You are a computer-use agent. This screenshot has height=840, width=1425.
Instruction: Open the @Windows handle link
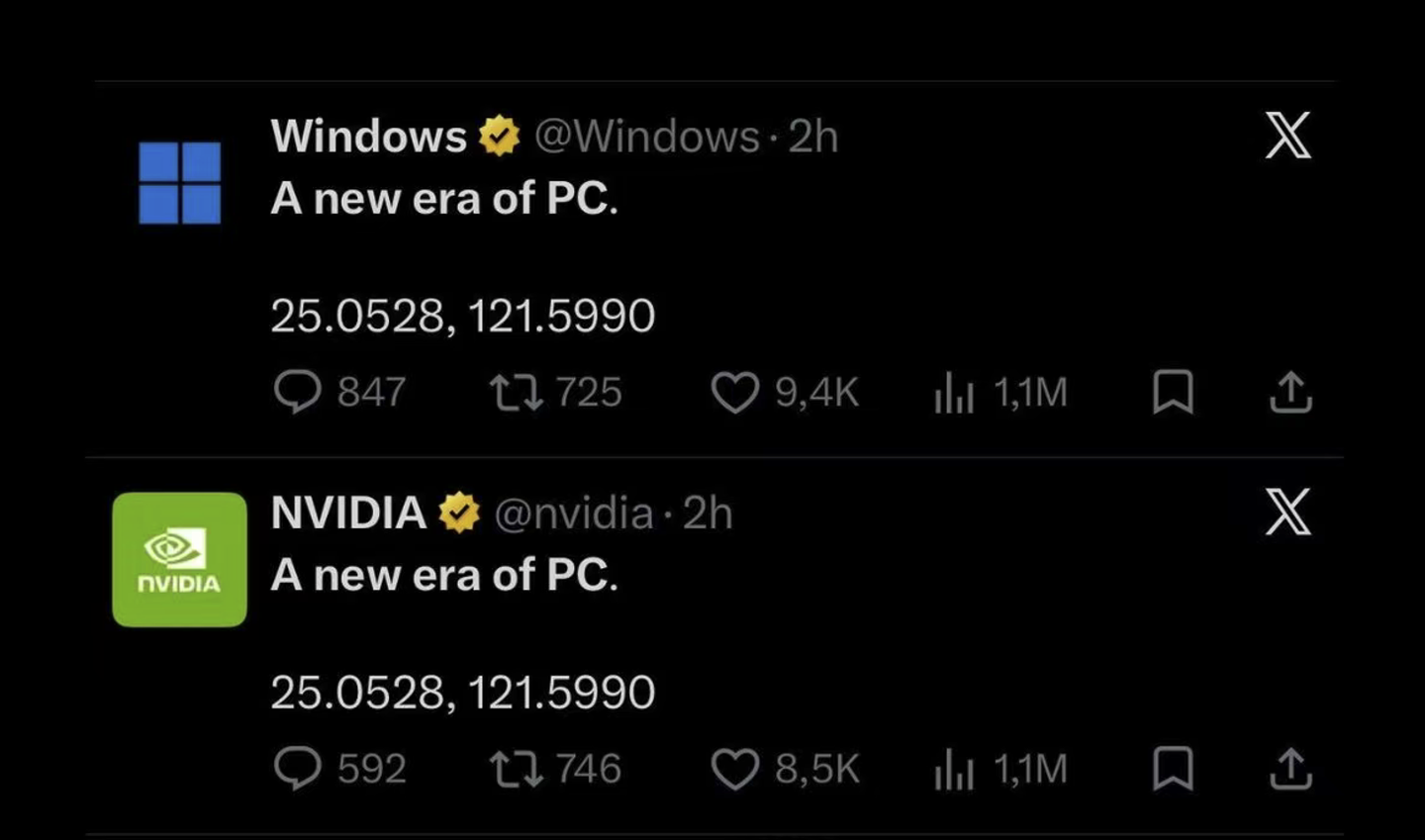click(647, 137)
